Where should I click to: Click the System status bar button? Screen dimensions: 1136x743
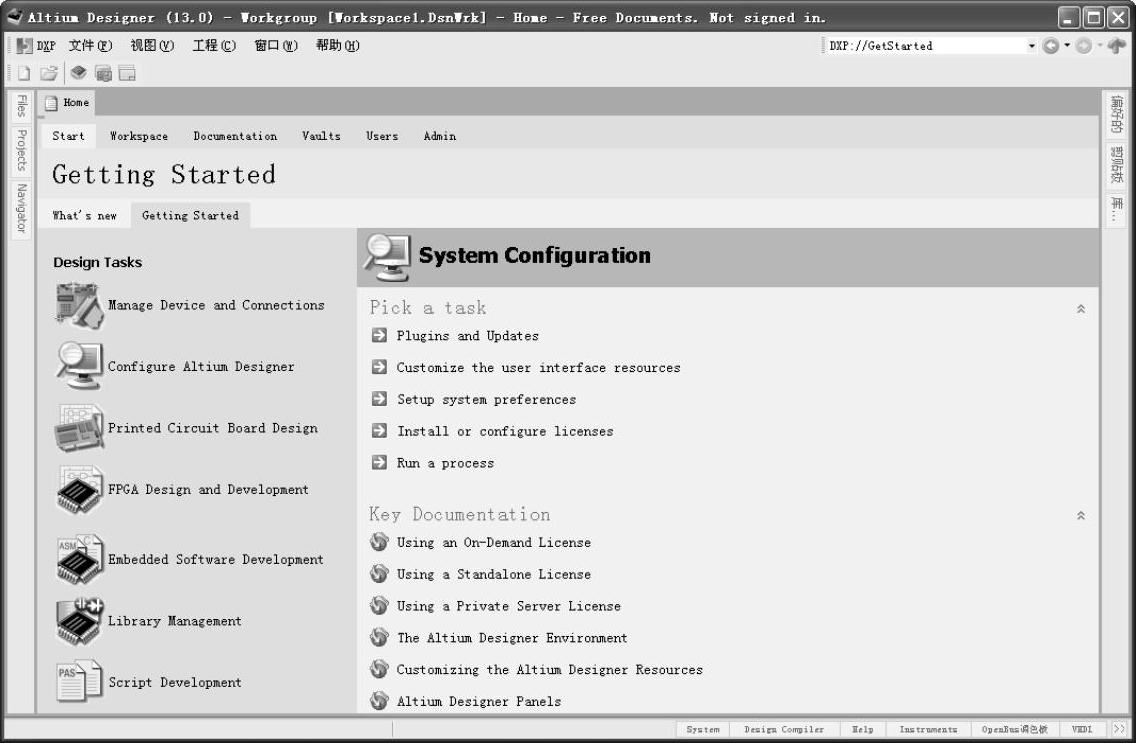click(x=703, y=729)
